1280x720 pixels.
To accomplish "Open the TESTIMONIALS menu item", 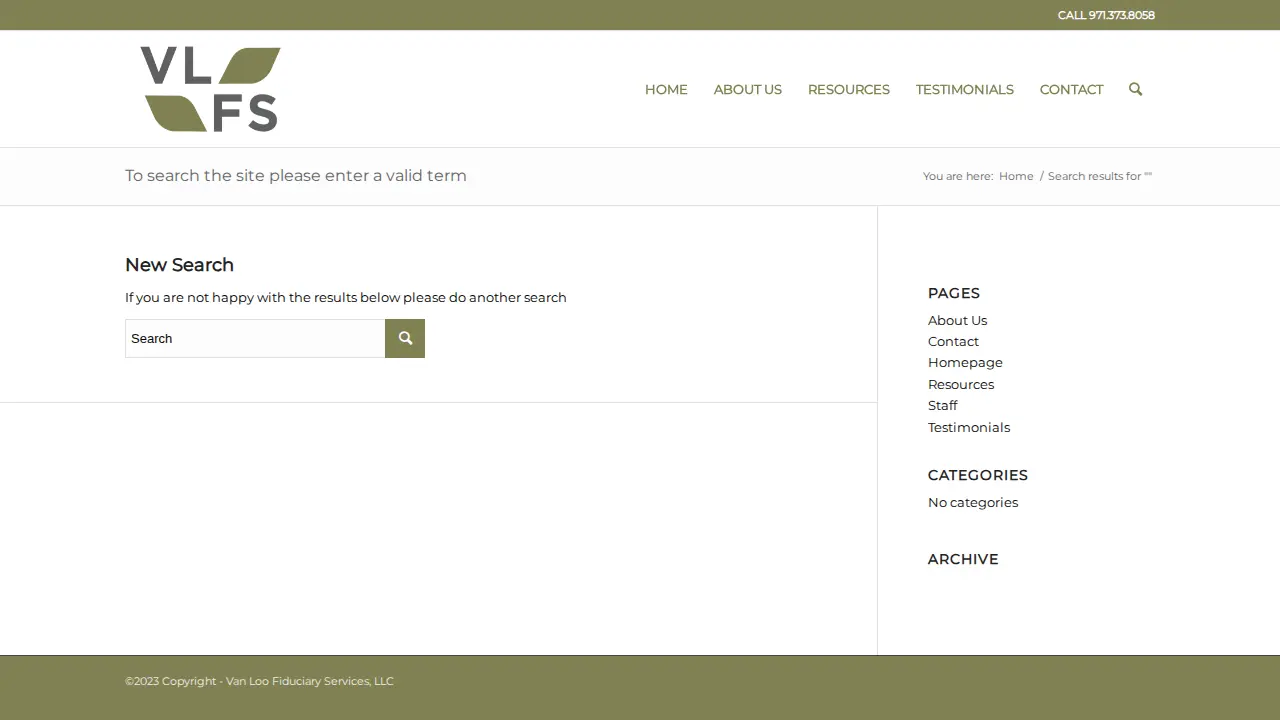I will pos(965,89).
